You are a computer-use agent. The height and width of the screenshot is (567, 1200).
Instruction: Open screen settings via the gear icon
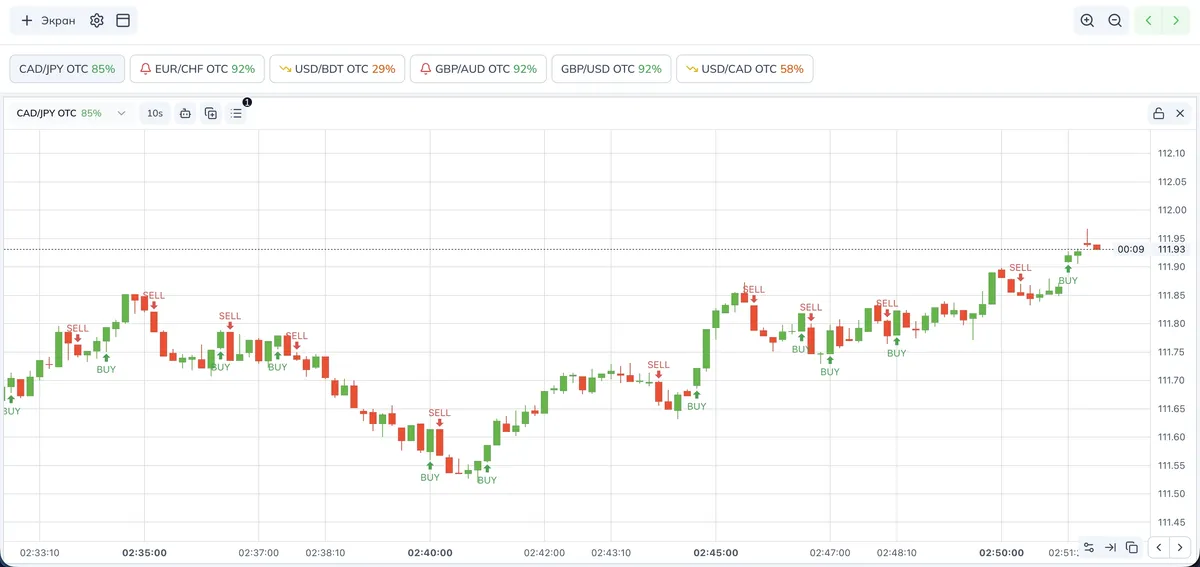point(97,20)
